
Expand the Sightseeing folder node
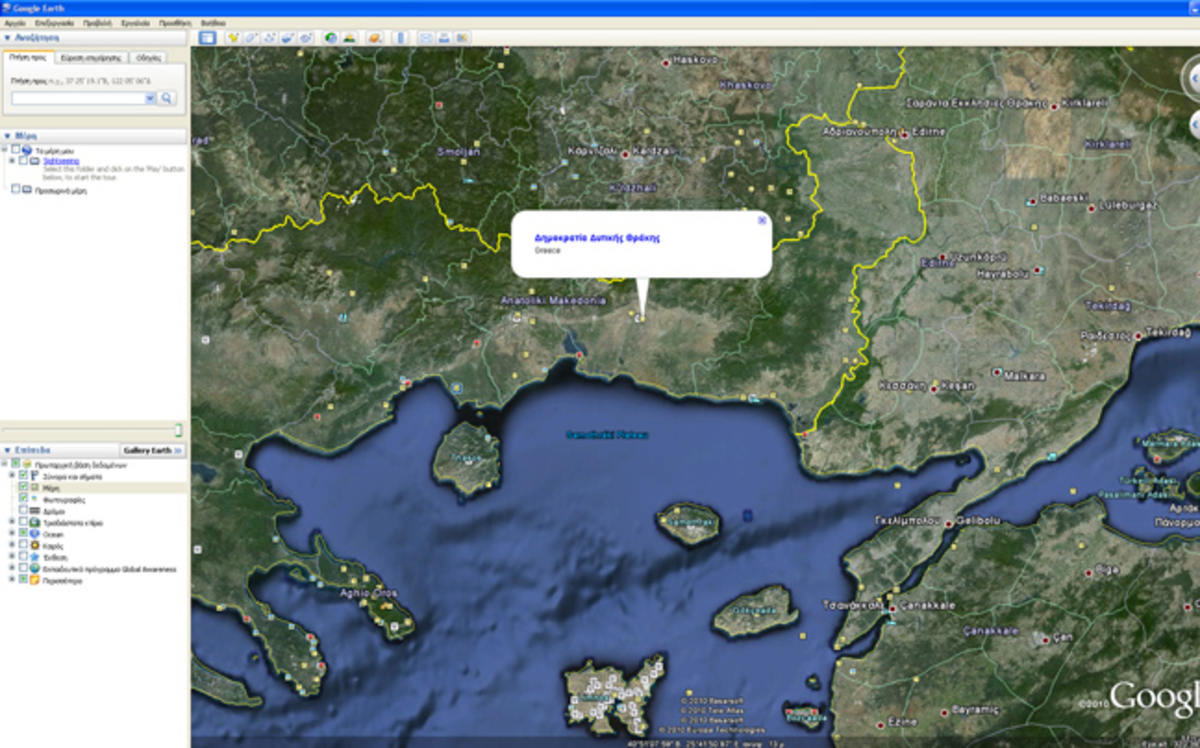click(x=11, y=160)
